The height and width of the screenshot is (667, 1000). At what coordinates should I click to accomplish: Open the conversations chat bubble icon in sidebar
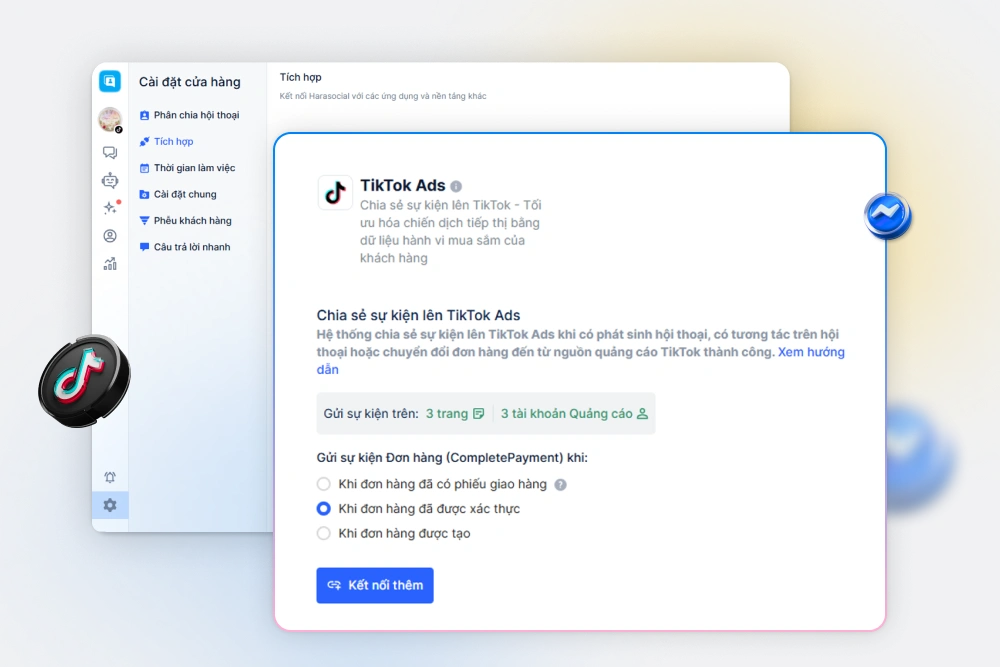[x=110, y=153]
